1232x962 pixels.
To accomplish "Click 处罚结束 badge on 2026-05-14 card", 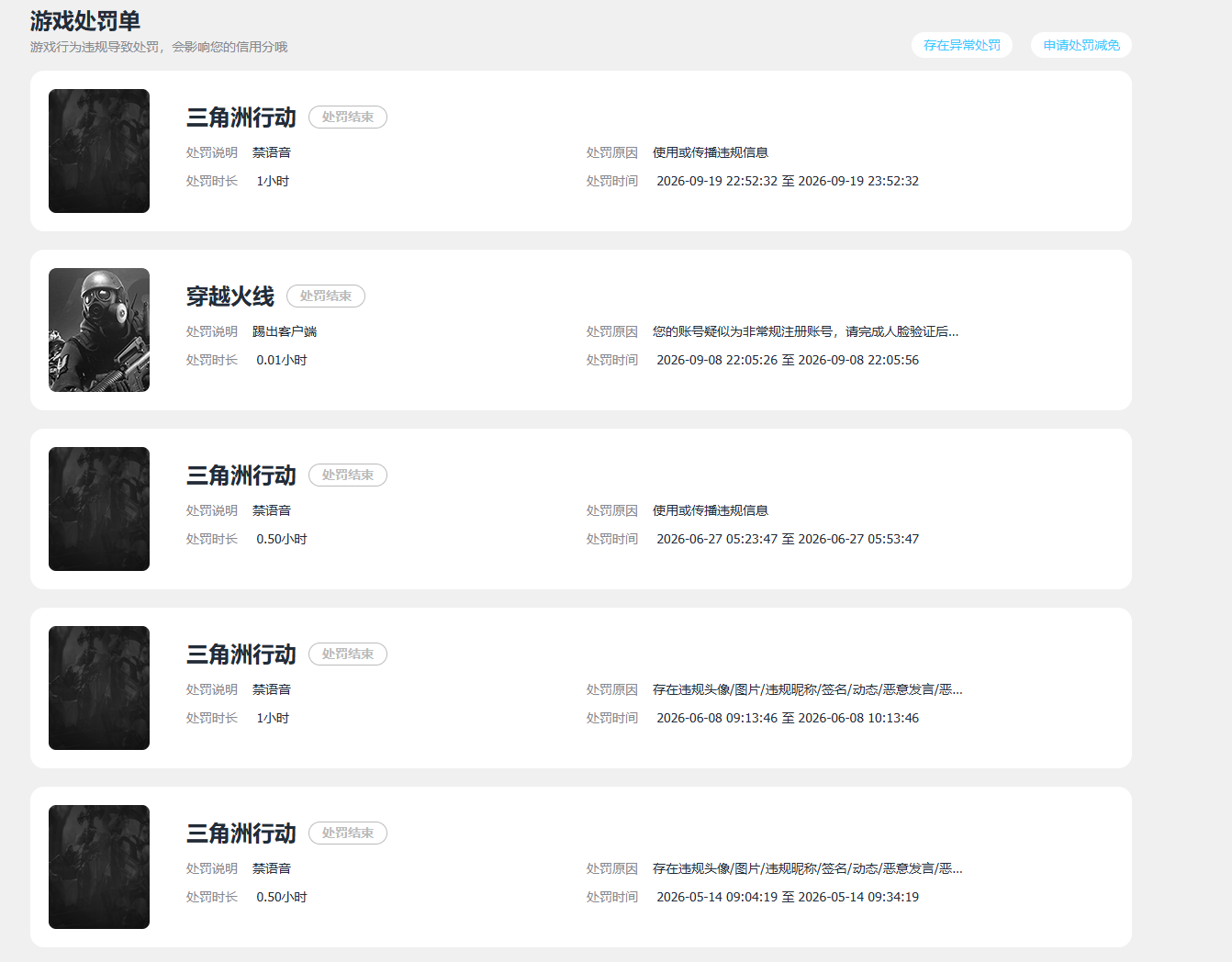I will pos(348,833).
